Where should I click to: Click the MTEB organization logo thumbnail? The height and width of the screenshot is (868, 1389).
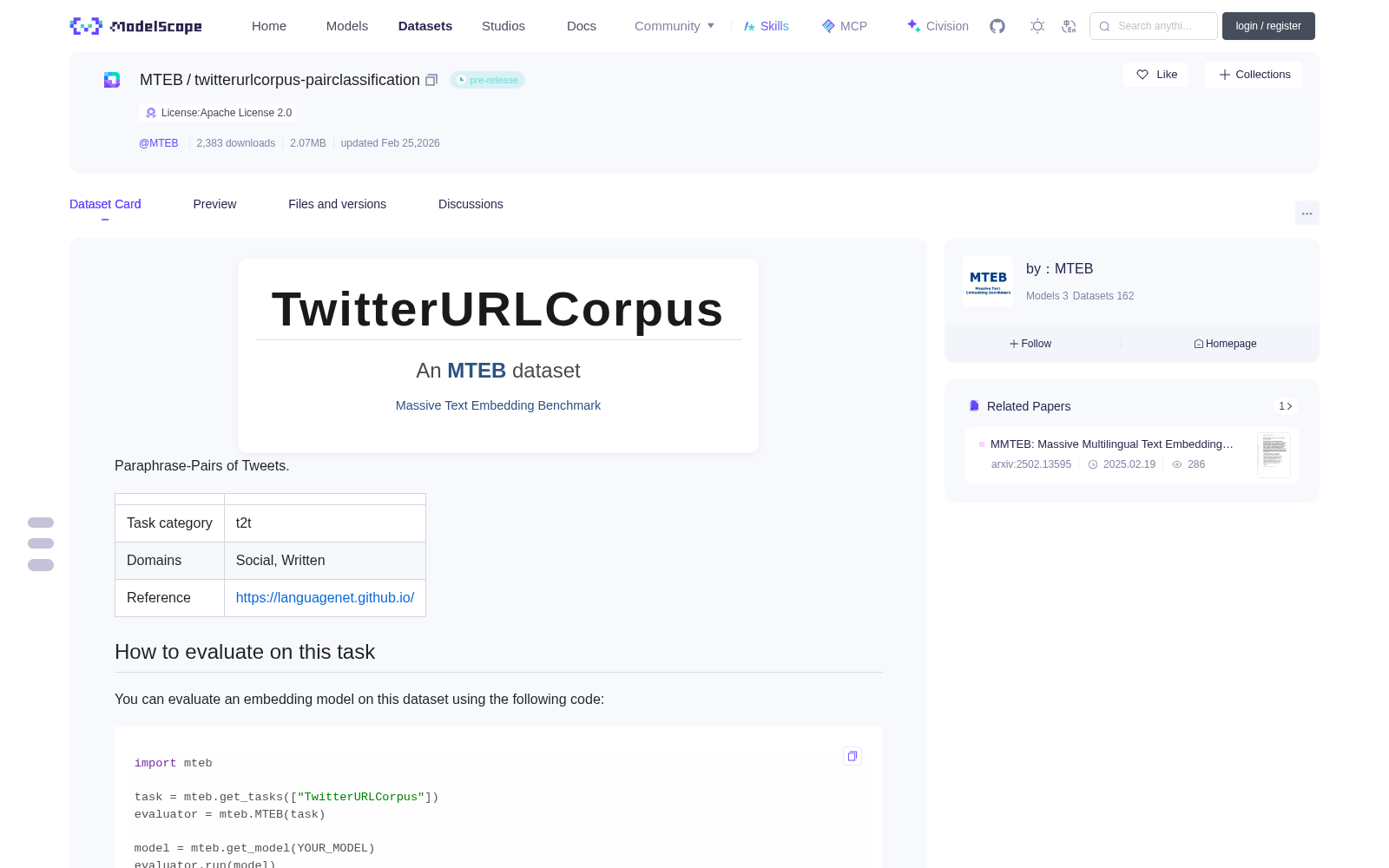click(x=988, y=281)
